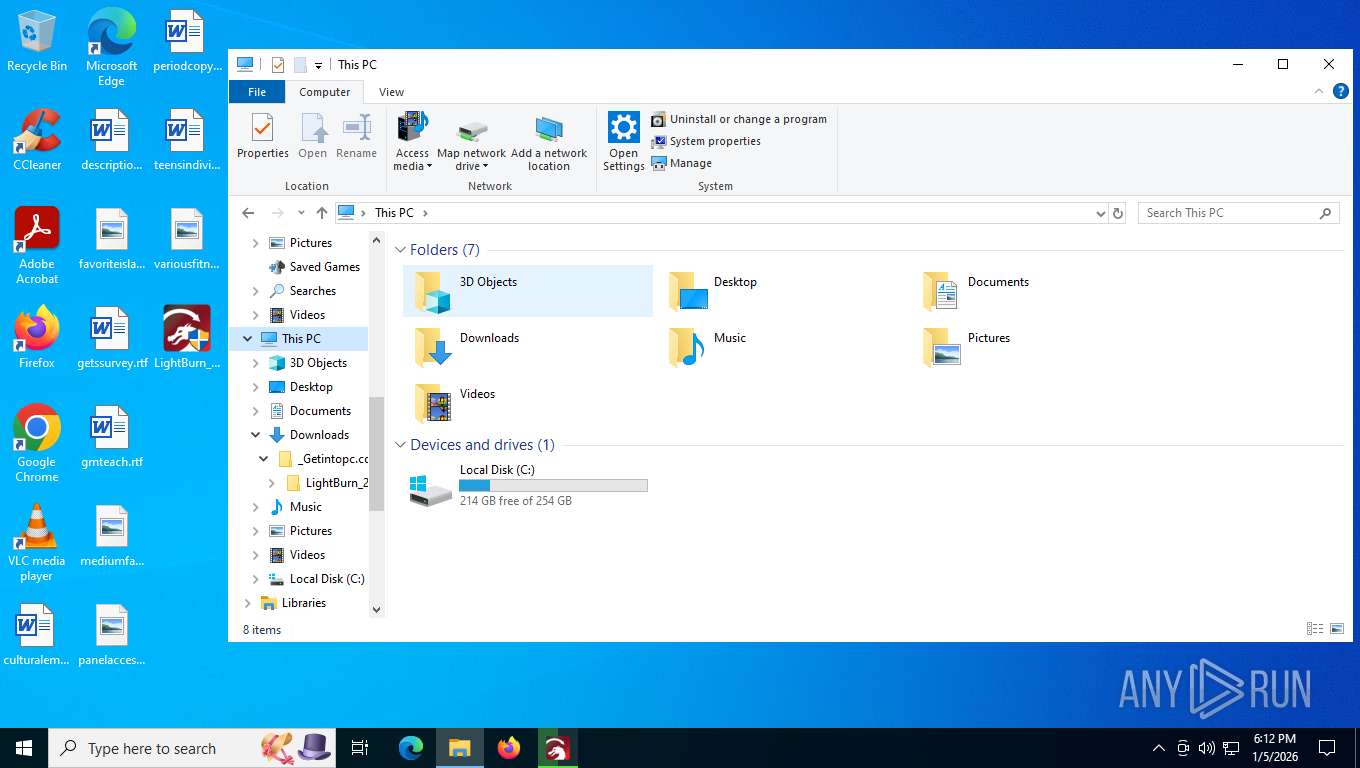Screen dimensions: 1360x768
Task: Collapse the Folders (7) group
Action: pos(400,250)
